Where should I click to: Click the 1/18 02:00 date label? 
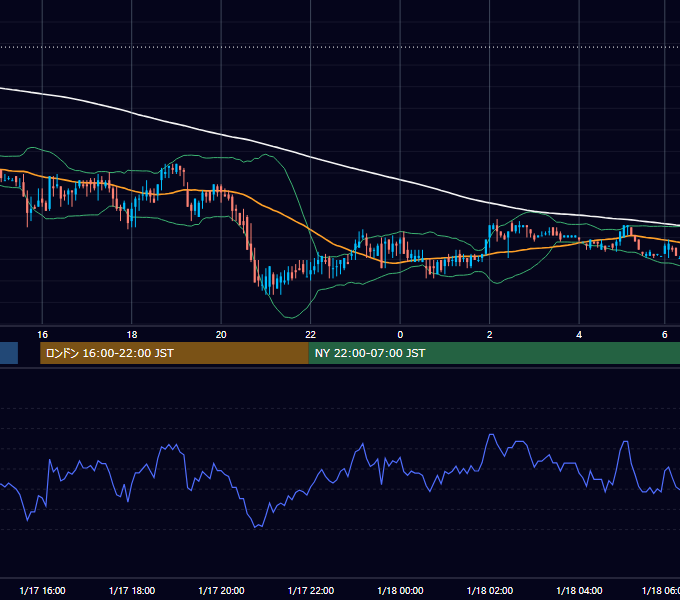490,590
